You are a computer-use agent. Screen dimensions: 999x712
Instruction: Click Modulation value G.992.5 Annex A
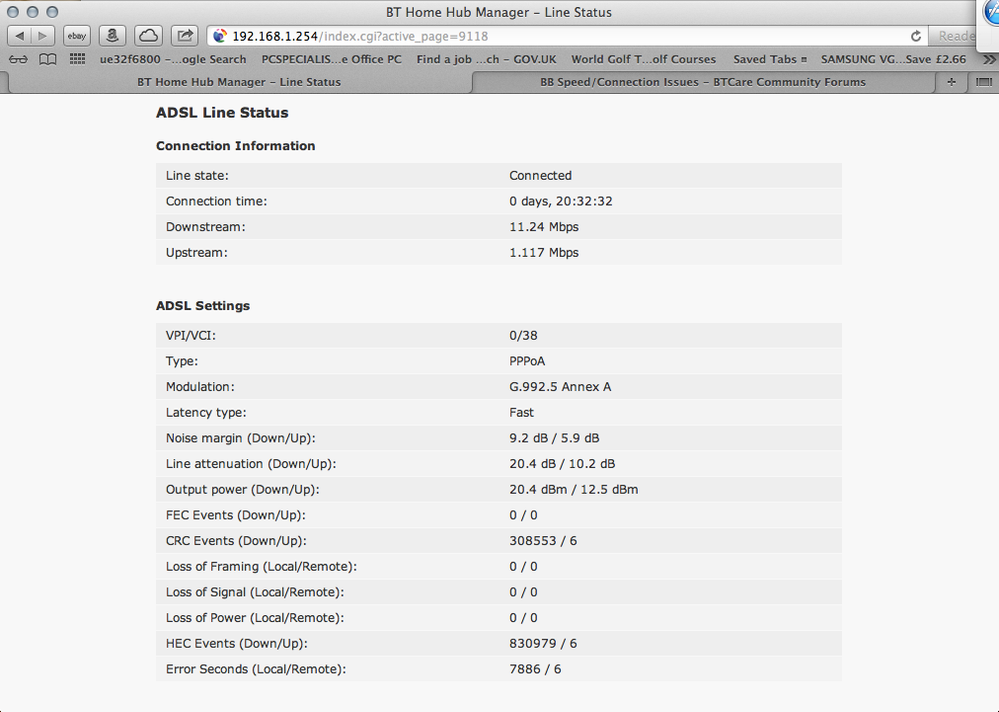tap(560, 387)
